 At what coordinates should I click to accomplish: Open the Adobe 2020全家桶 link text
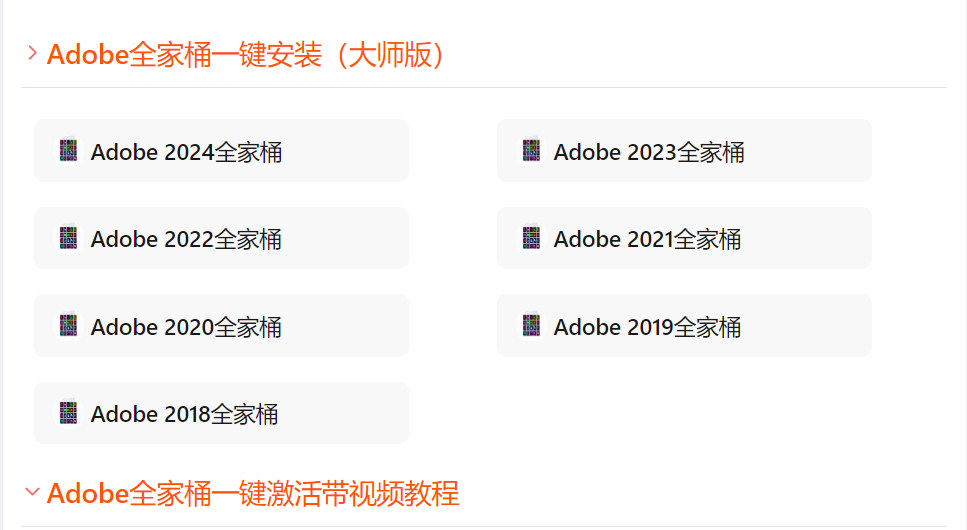point(186,327)
